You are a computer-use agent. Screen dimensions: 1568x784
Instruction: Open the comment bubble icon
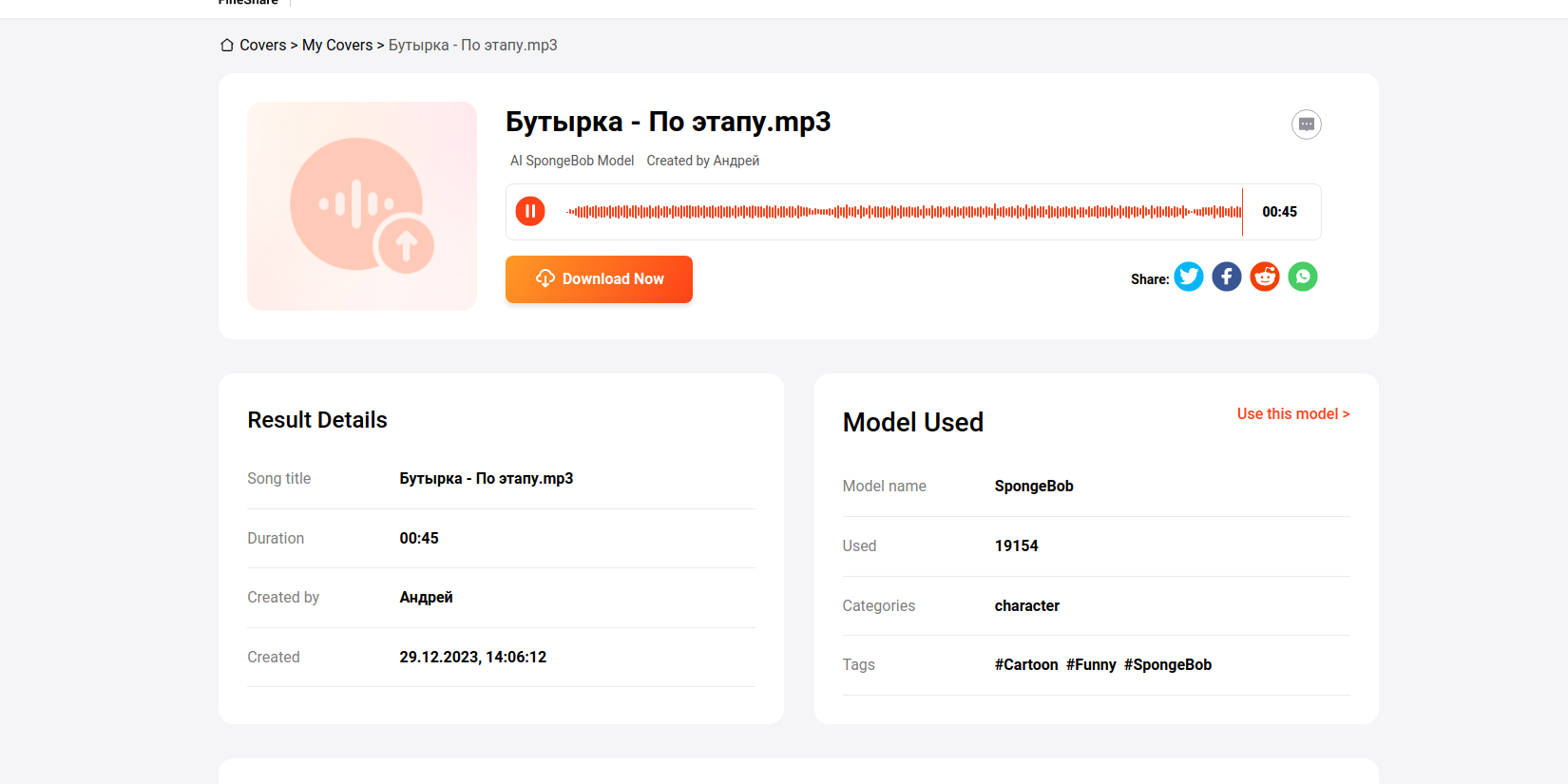(x=1307, y=124)
